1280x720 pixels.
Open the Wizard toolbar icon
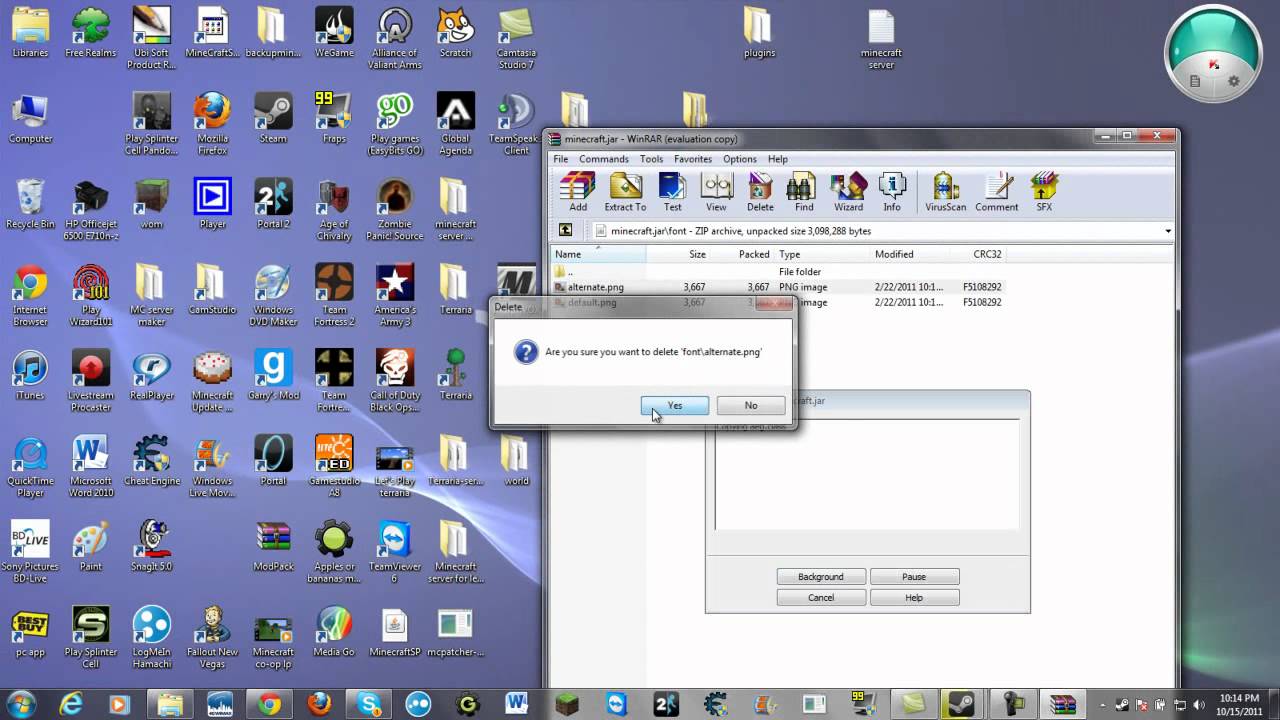[848, 192]
